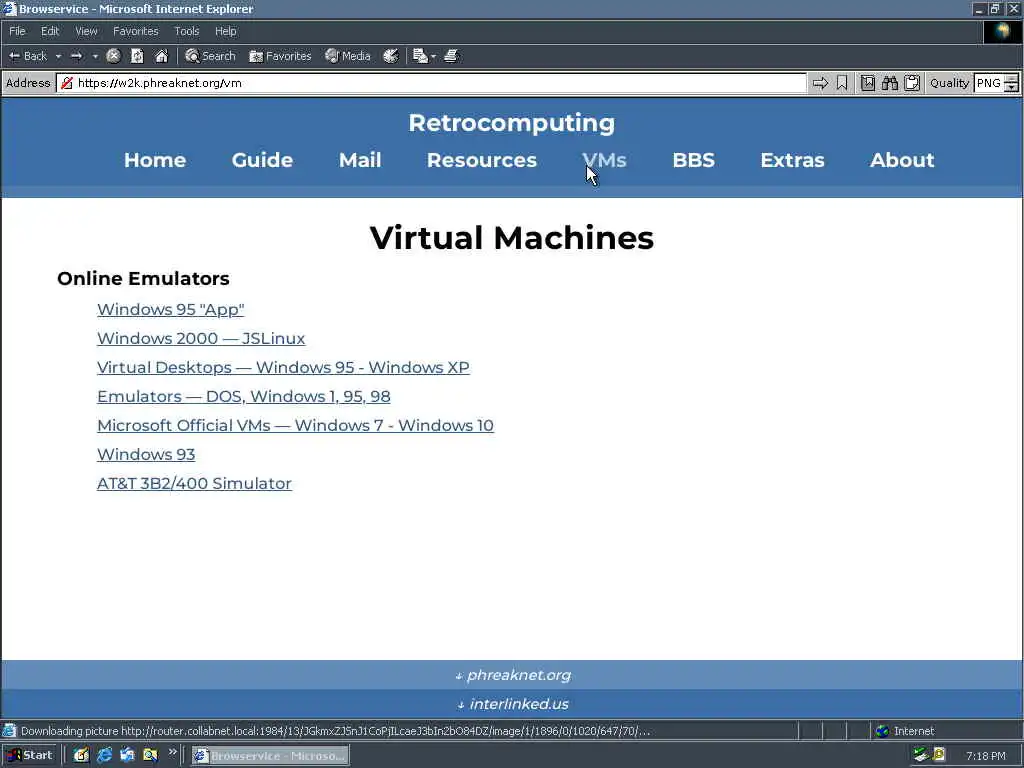
Task: Click the Quality PNG value field
Action: click(988, 83)
